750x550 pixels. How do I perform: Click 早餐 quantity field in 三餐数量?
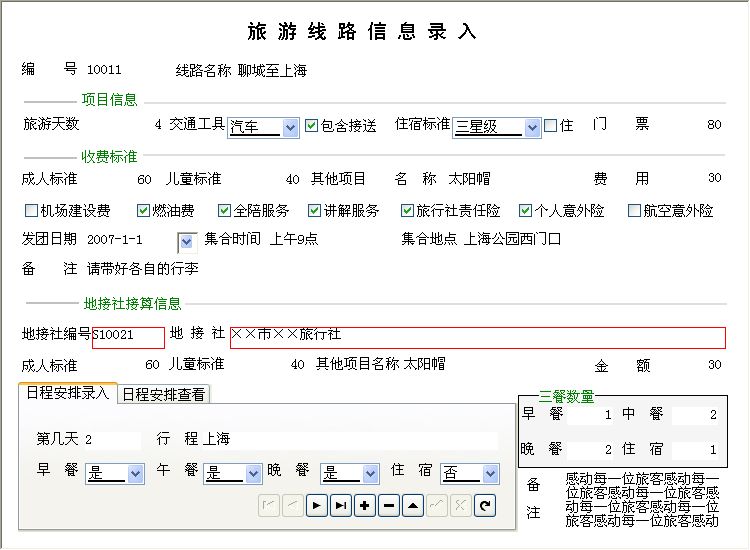tap(590, 415)
